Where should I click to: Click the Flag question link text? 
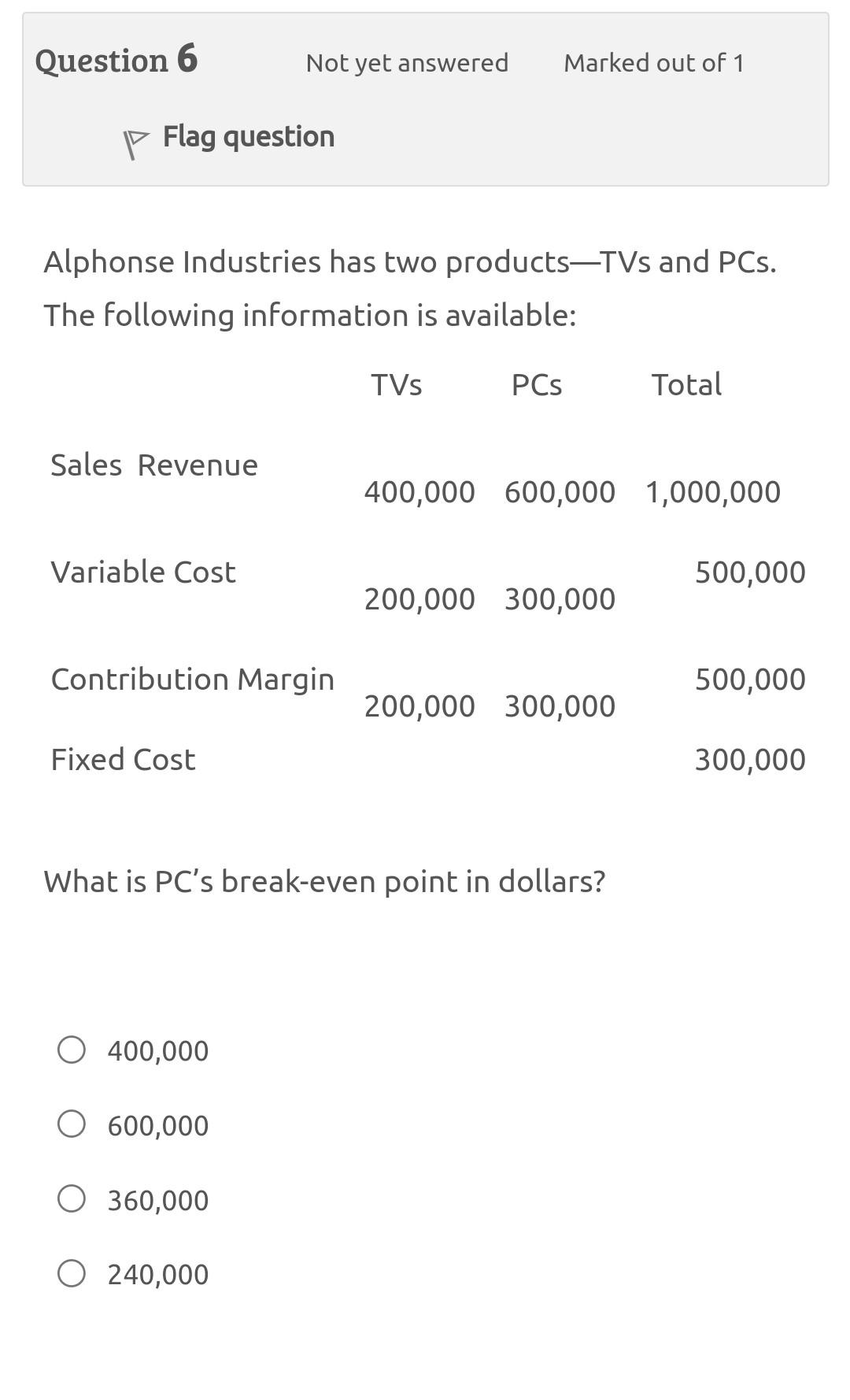[x=248, y=137]
